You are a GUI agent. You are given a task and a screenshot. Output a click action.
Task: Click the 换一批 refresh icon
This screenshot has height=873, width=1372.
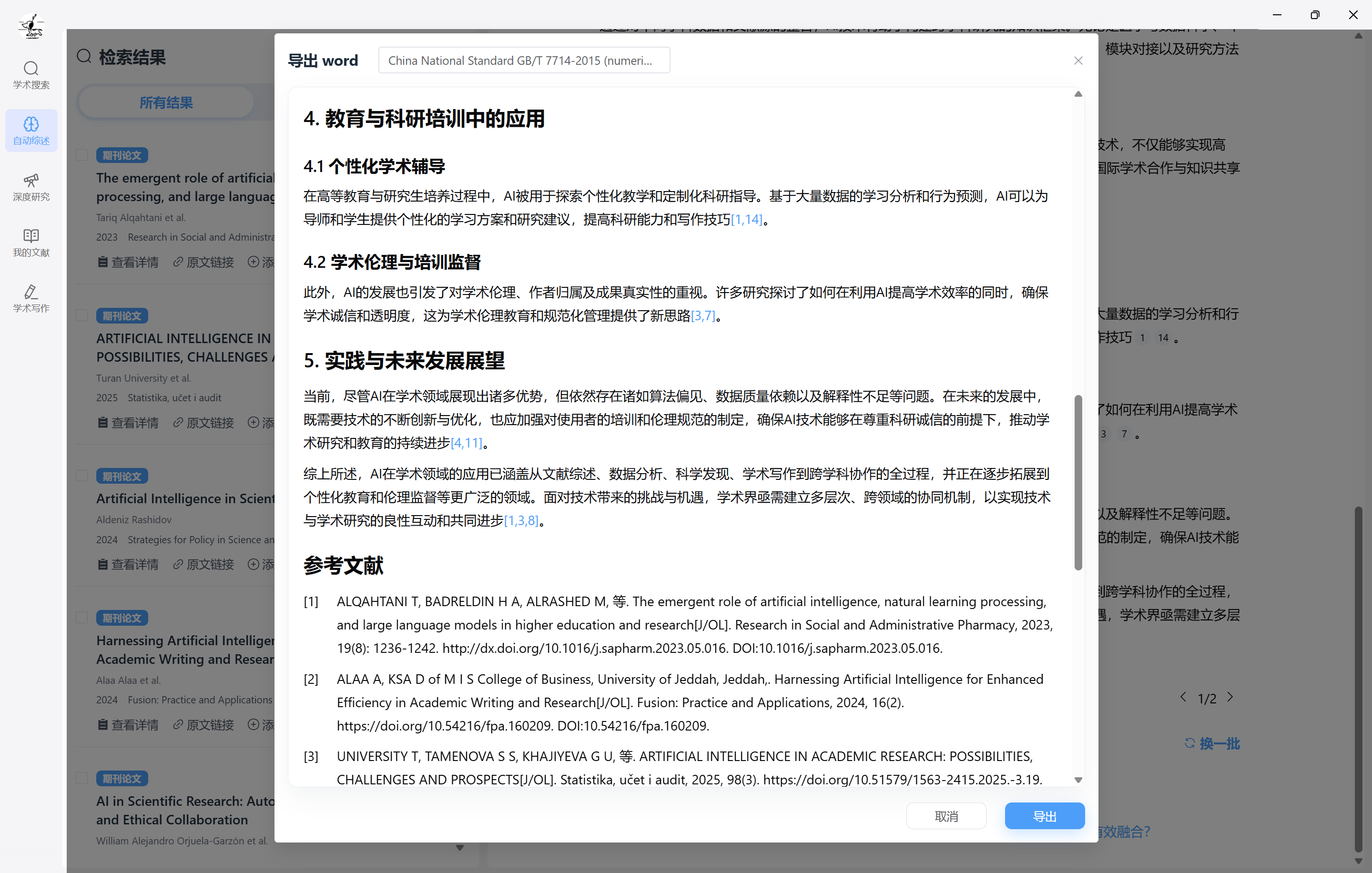coord(1189,743)
